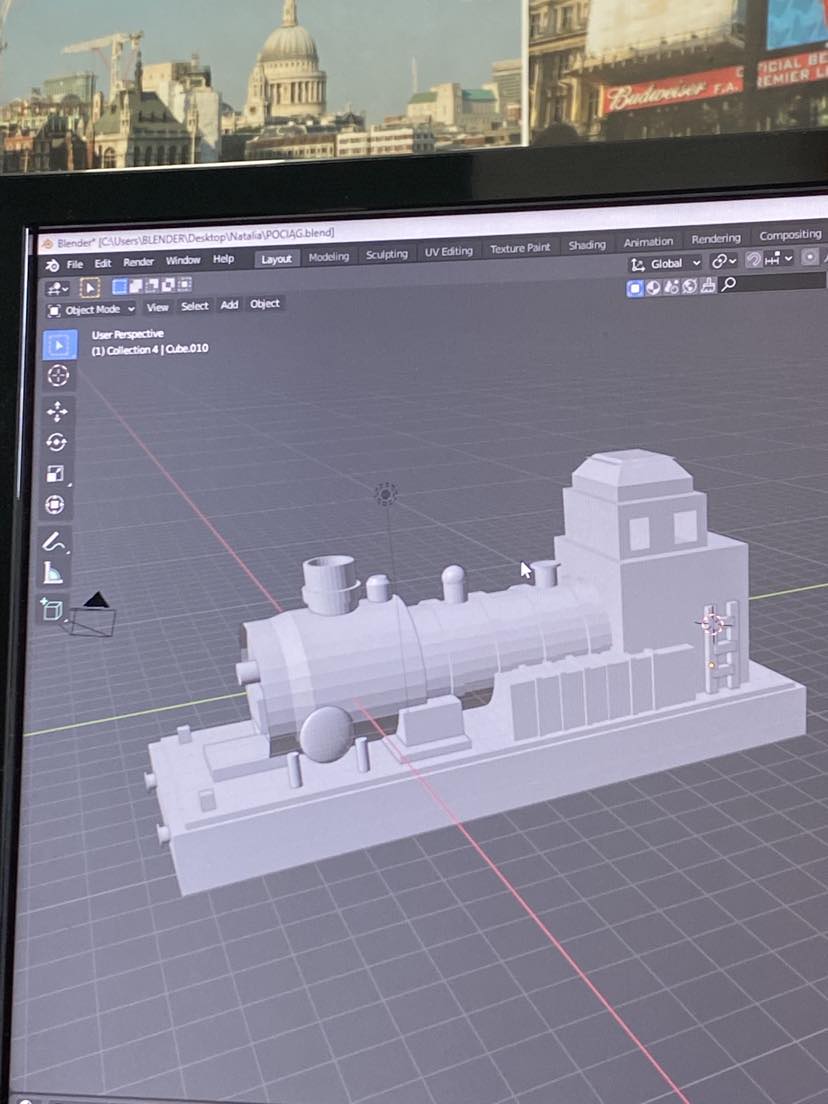Open the viewport View menu
This screenshot has width=828, height=1104.
click(157, 308)
